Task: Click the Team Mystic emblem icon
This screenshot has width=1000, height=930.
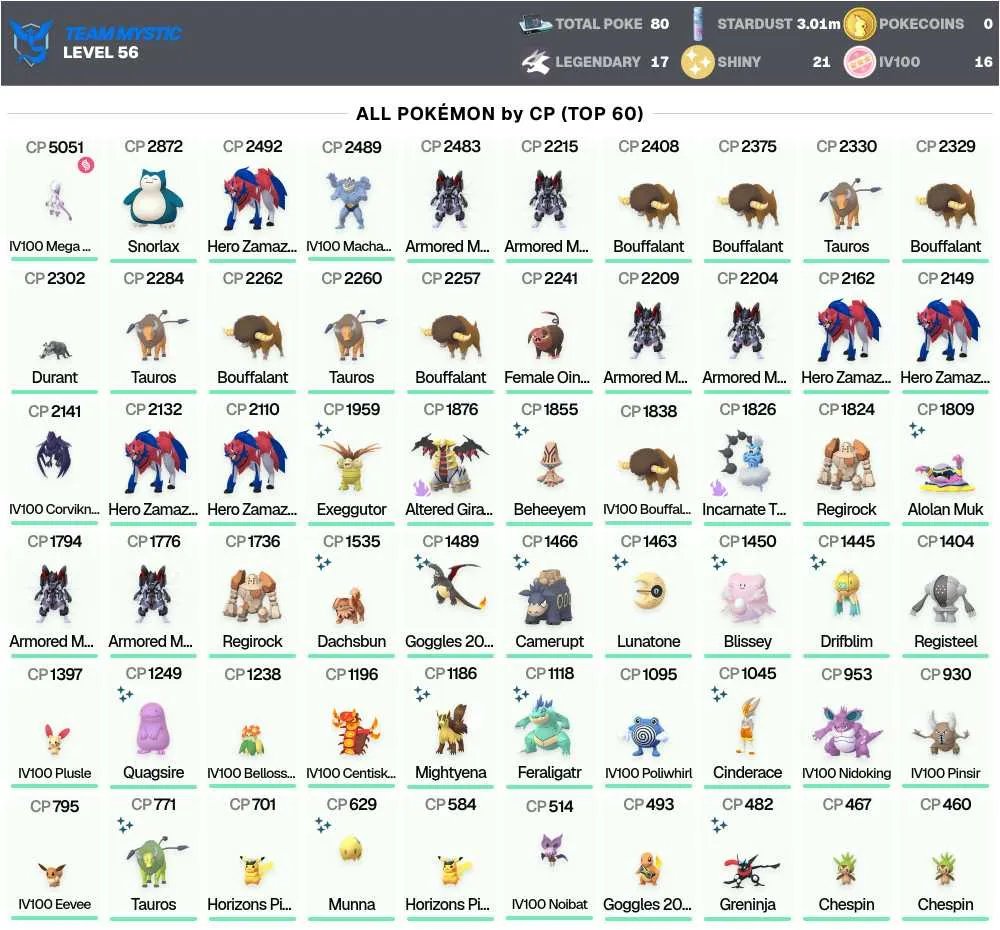Action: pos(31,42)
